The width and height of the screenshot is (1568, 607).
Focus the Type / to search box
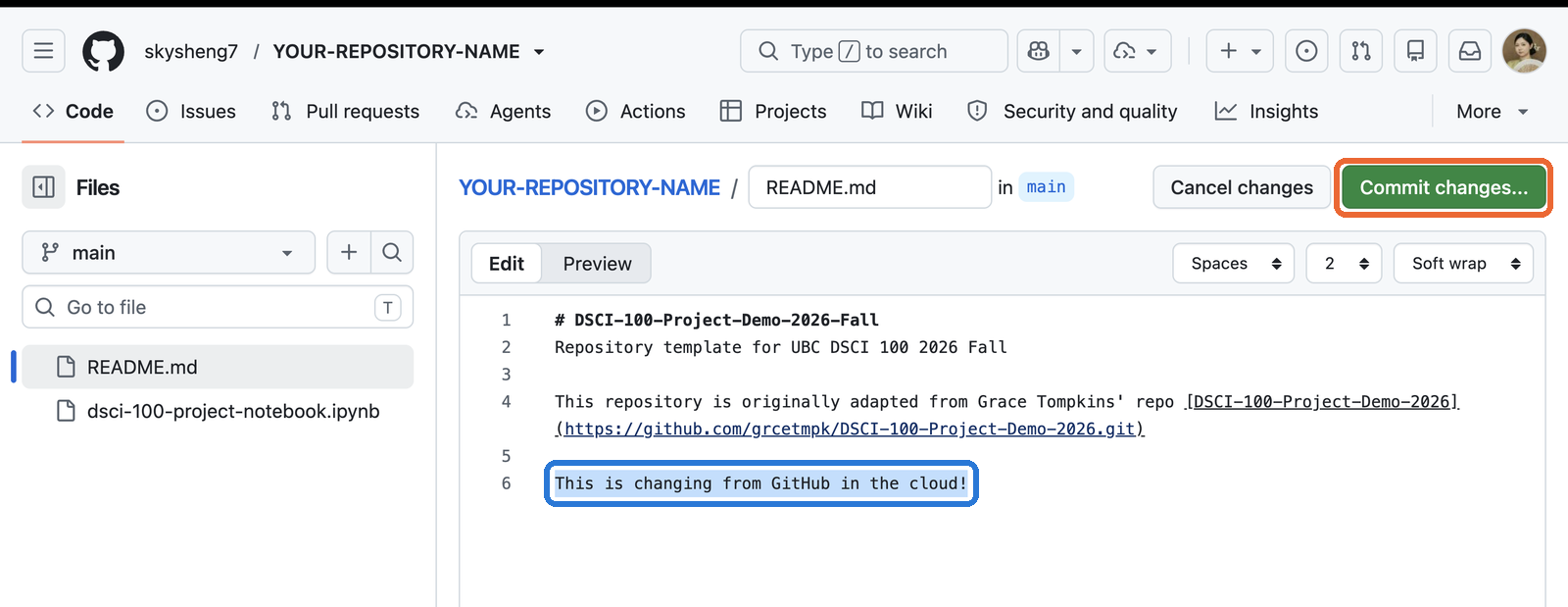point(874,51)
